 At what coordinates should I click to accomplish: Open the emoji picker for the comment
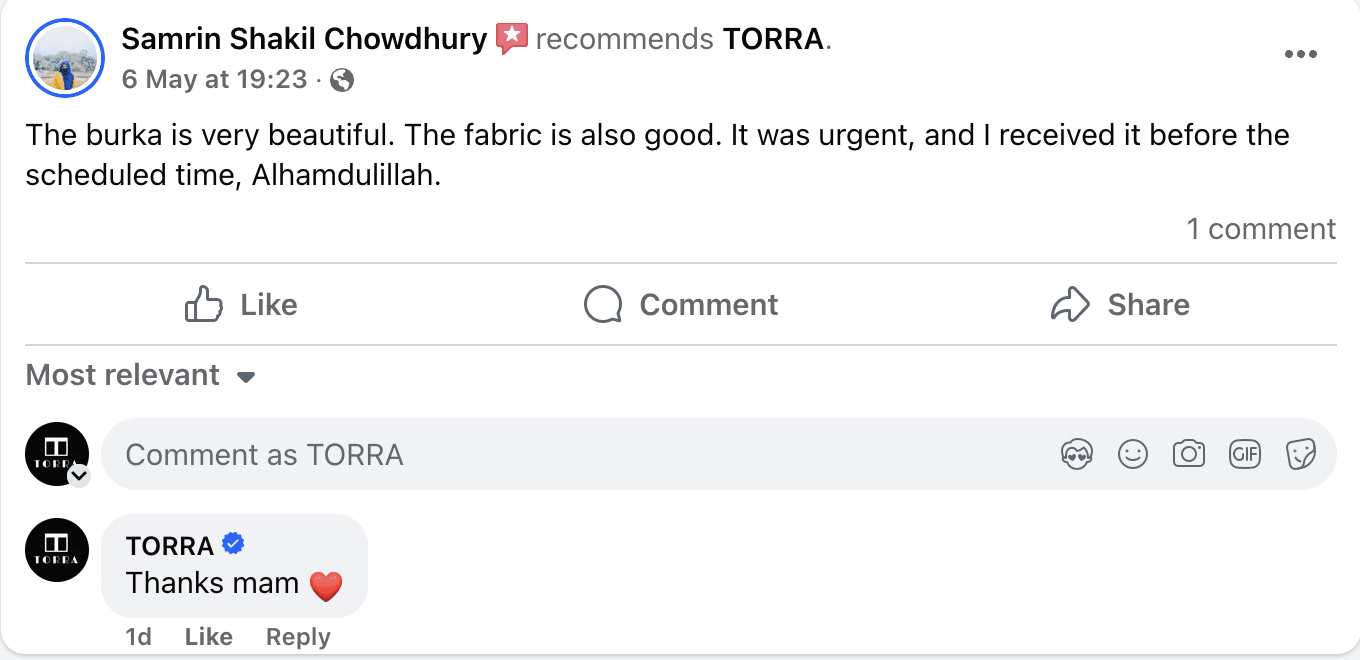click(1133, 454)
